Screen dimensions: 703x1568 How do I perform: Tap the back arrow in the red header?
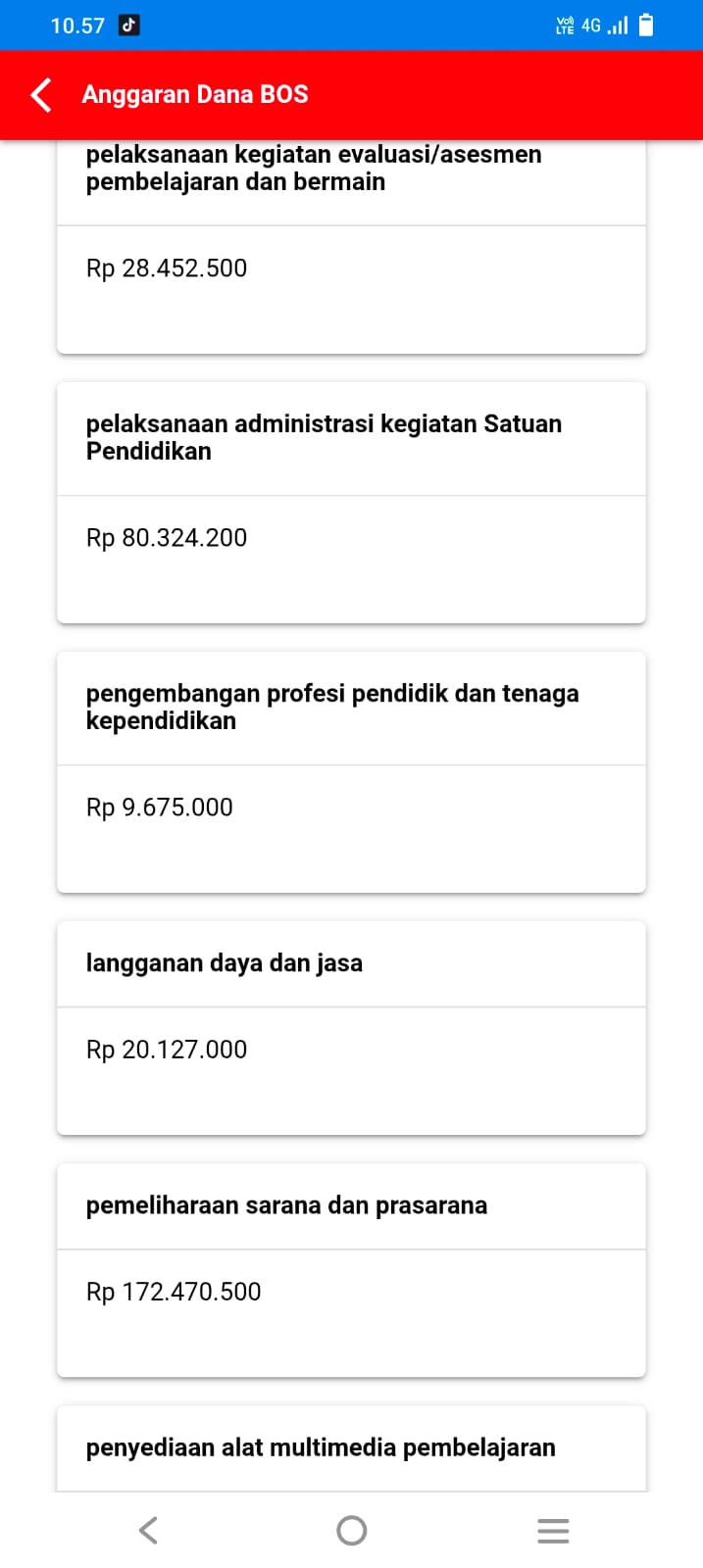(41, 95)
